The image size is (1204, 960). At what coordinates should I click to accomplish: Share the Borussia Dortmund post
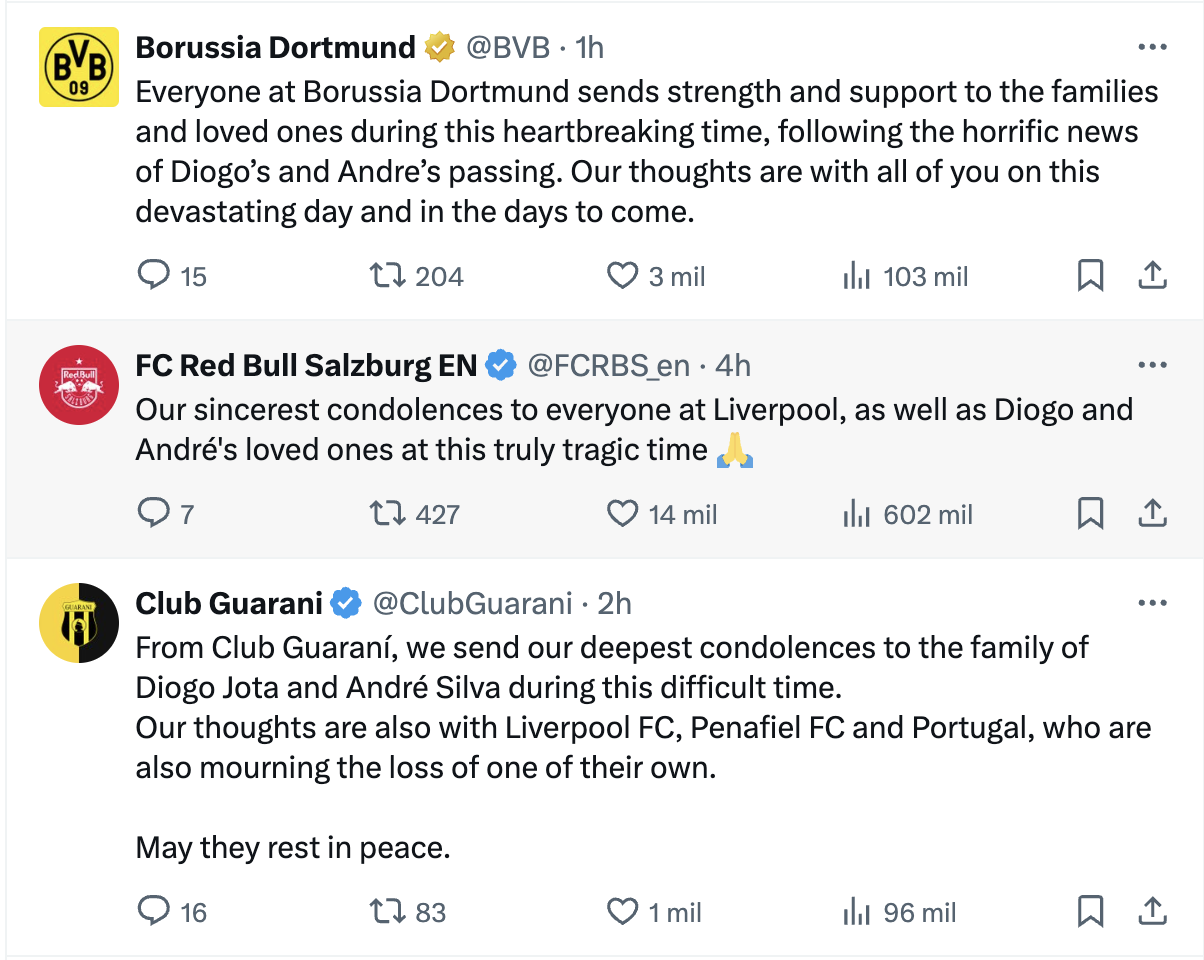pos(1152,275)
